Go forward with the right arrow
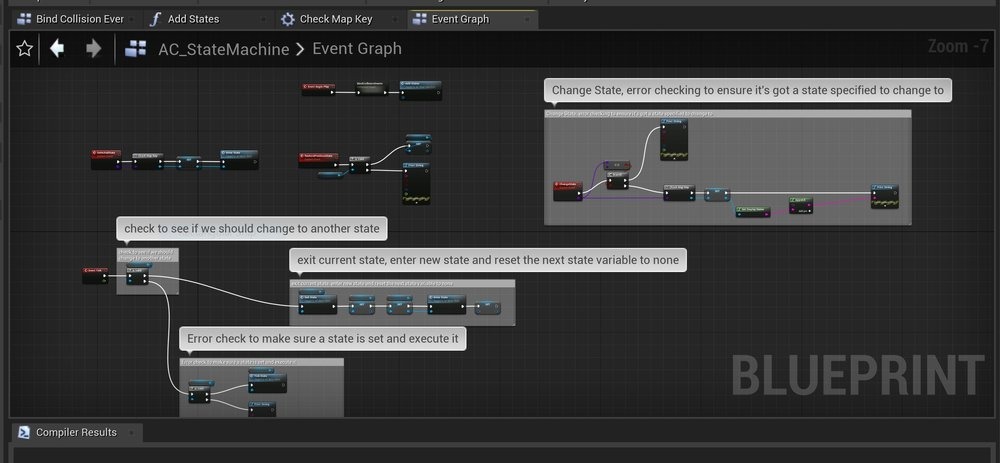Image resolution: width=1000 pixels, height=463 pixels. [93, 48]
